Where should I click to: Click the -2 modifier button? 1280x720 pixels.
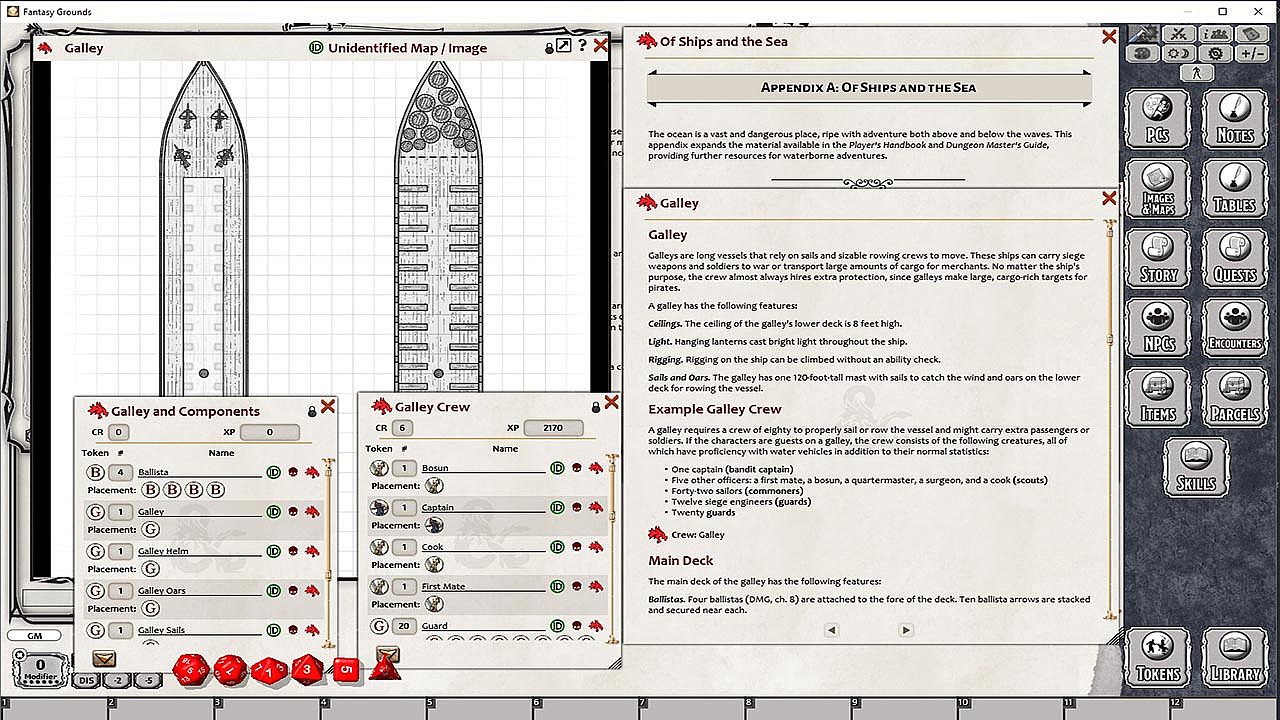(x=117, y=681)
